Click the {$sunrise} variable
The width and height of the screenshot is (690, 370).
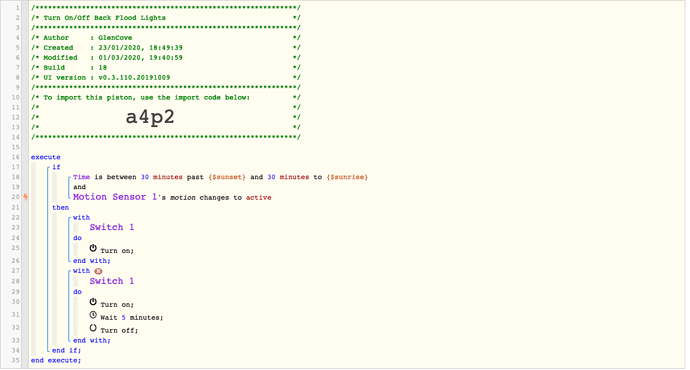coord(347,177)
